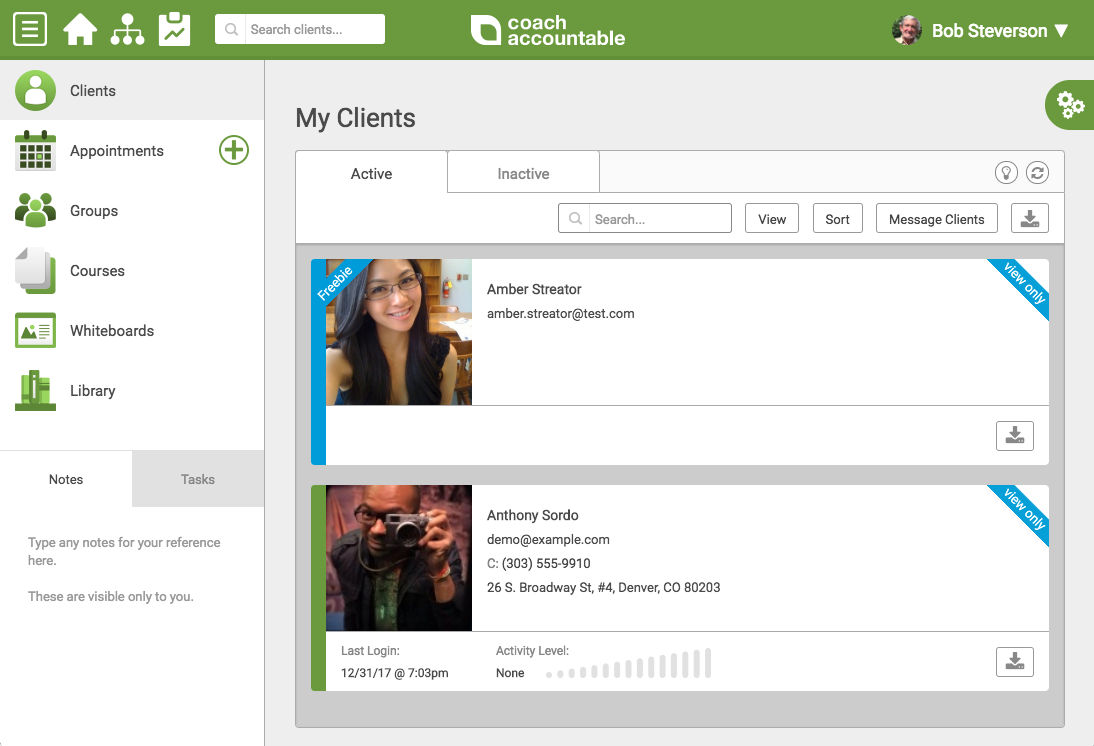Click the Courses stacked pages icon
The width and height of the screenshot is (1094, 746).
tap(36, 270)
